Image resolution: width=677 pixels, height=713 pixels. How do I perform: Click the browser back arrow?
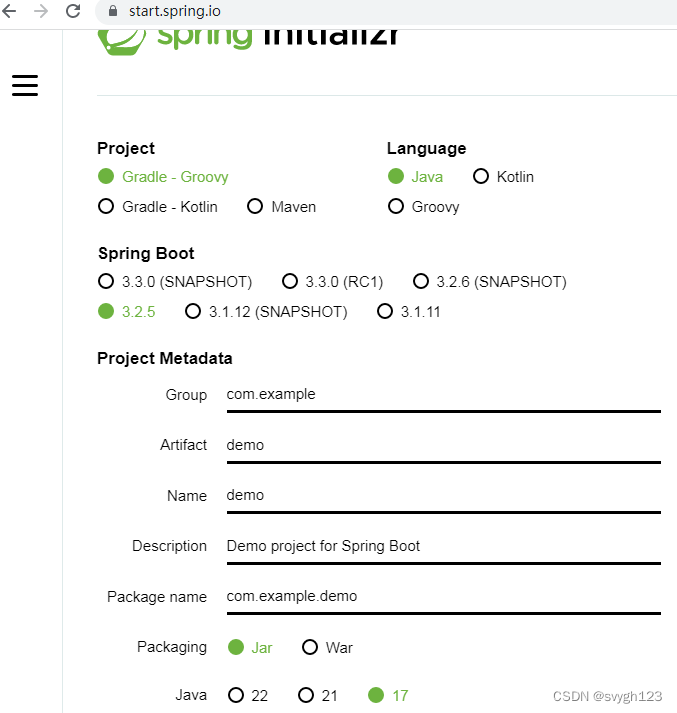pyautogui.click(x=9, y=10)
